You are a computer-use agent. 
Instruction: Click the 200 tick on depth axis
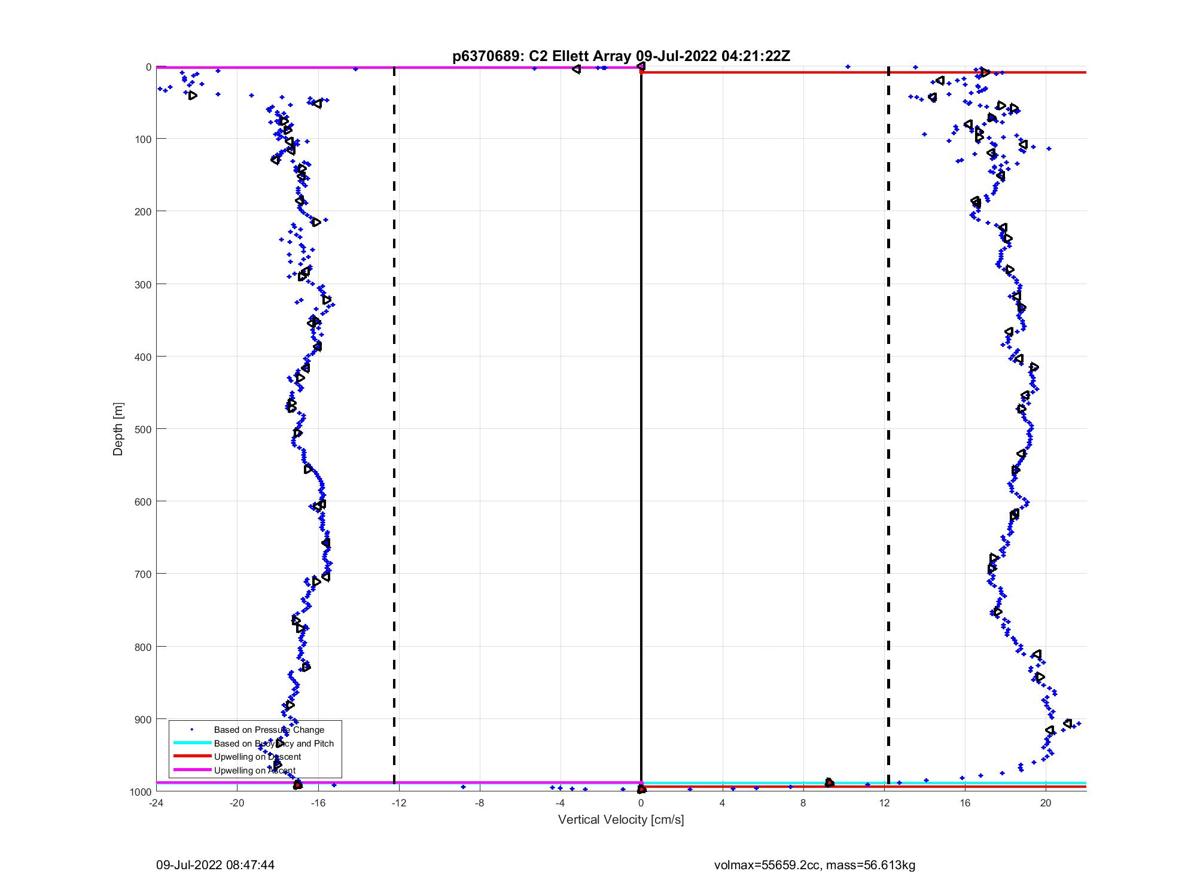click(x=143, y=212)
